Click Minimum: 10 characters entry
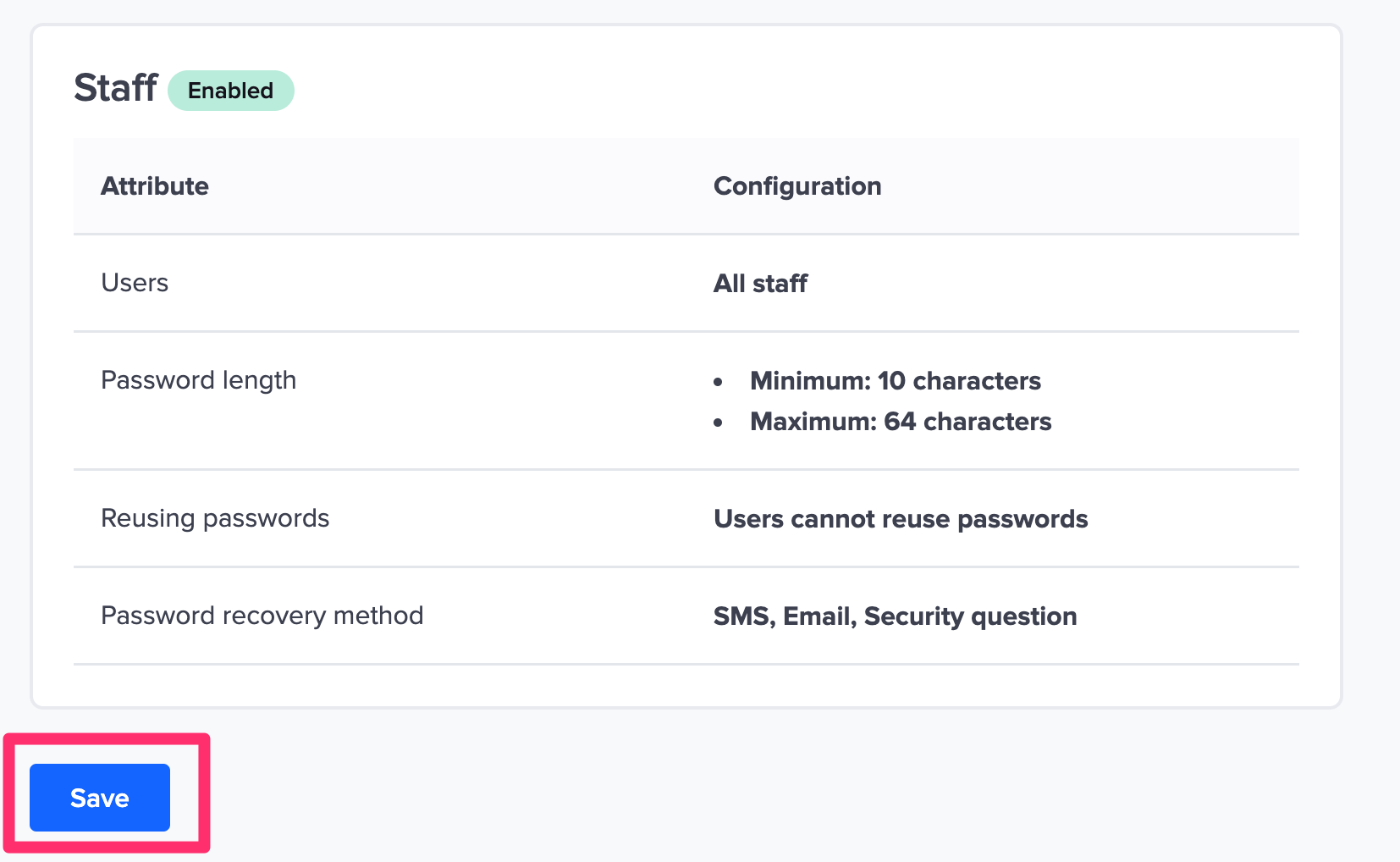 (895, 381)
